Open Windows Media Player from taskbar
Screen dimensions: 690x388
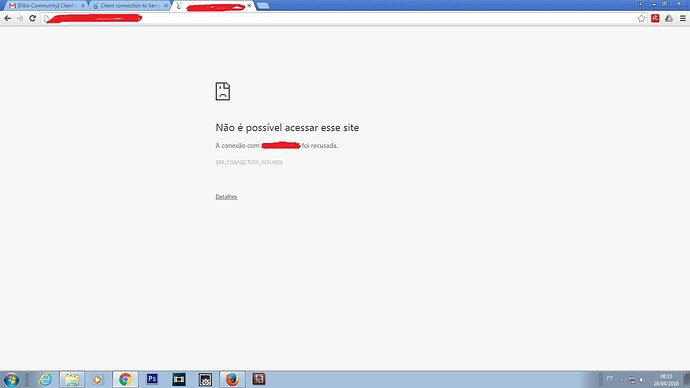[x=98, y=379]
